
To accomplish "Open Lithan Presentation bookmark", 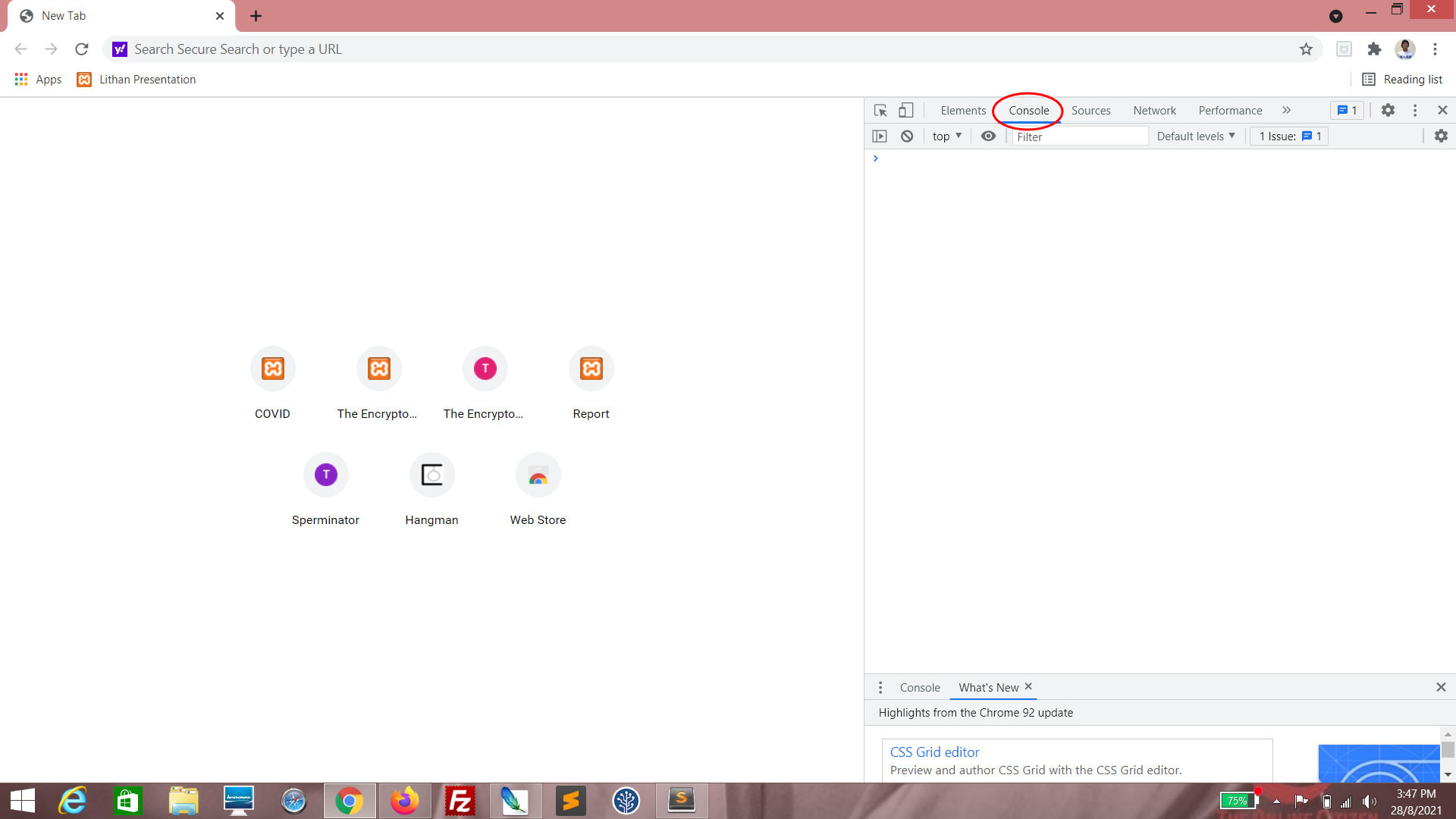I will 136,80.
